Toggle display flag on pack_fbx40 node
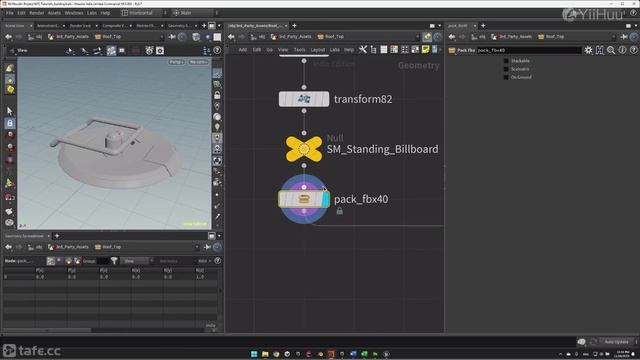This screenshot has height=360, width=640. 325,199
